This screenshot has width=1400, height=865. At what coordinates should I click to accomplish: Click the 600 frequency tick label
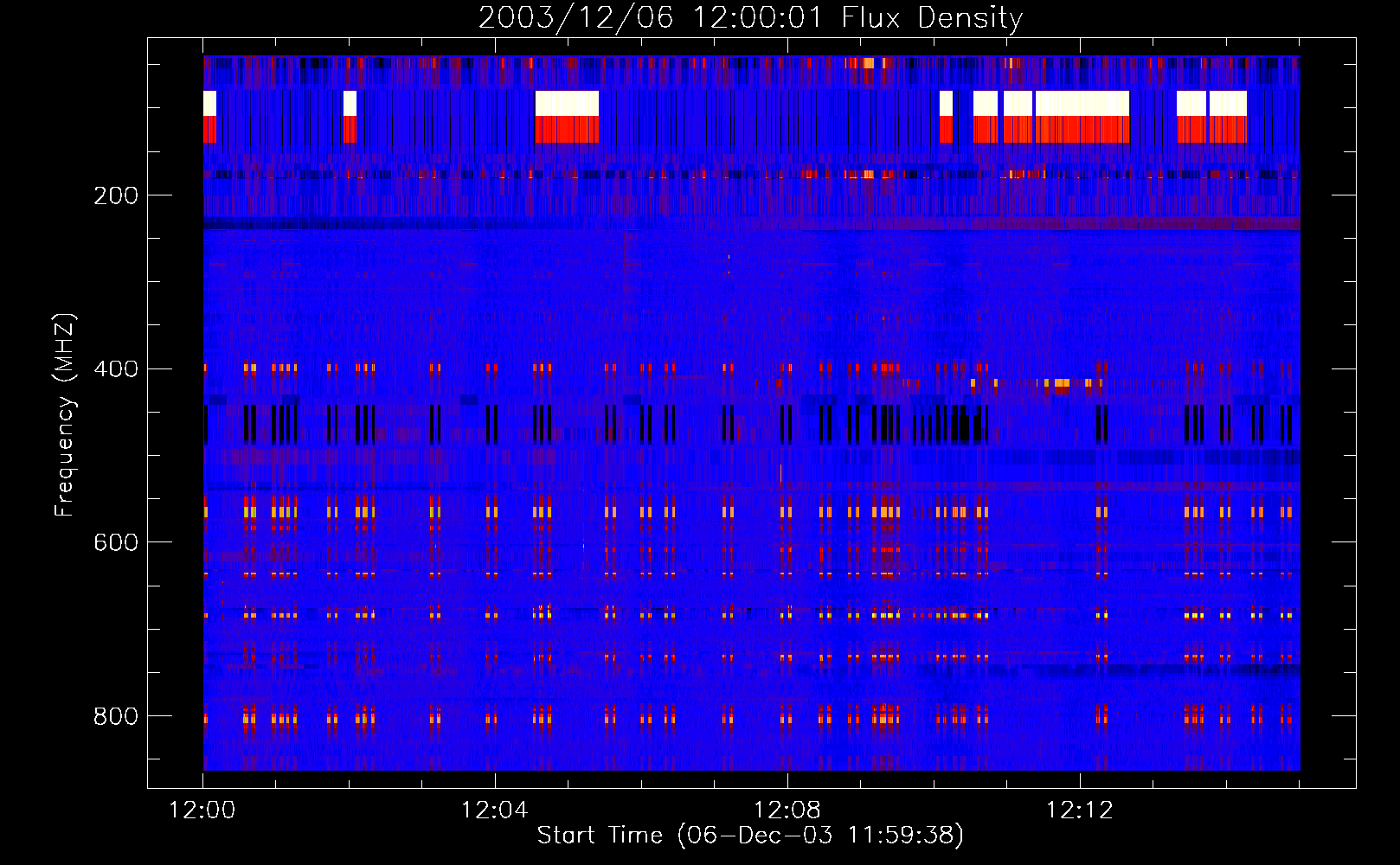pos(116,542)
